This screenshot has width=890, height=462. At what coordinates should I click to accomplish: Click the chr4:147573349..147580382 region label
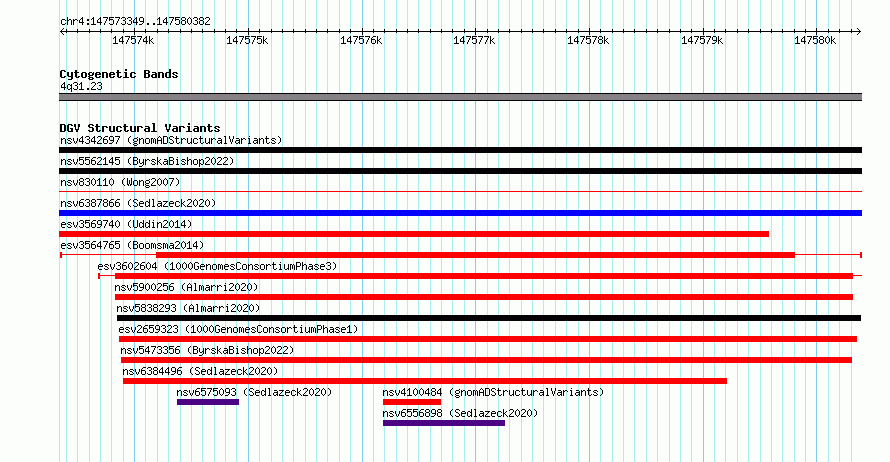coord(135,22)
